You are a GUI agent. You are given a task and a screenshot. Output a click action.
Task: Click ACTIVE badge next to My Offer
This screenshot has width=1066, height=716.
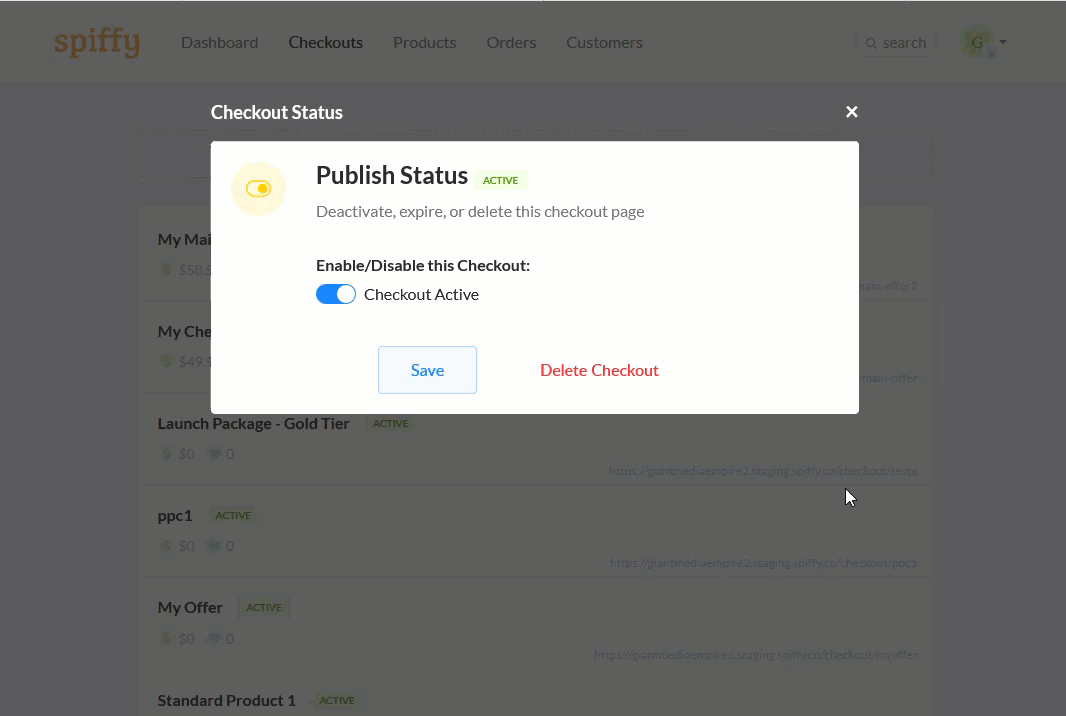pyautogui.click(x=264, y=607)
